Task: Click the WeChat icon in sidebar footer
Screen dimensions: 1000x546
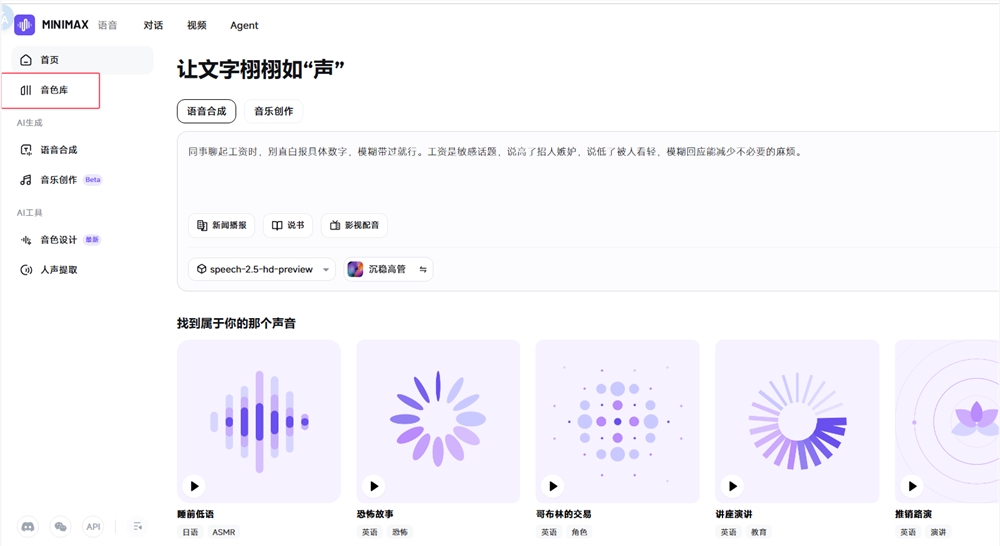Action: (x=61, y=526)
